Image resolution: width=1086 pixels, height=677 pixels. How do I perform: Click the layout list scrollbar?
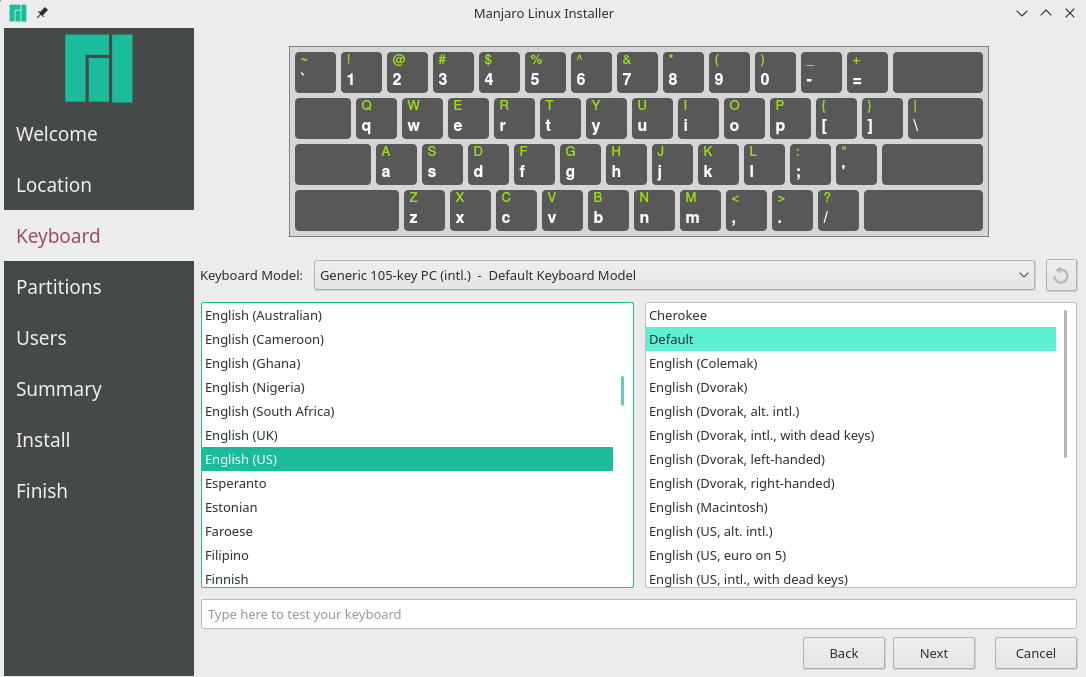(624, 390)
